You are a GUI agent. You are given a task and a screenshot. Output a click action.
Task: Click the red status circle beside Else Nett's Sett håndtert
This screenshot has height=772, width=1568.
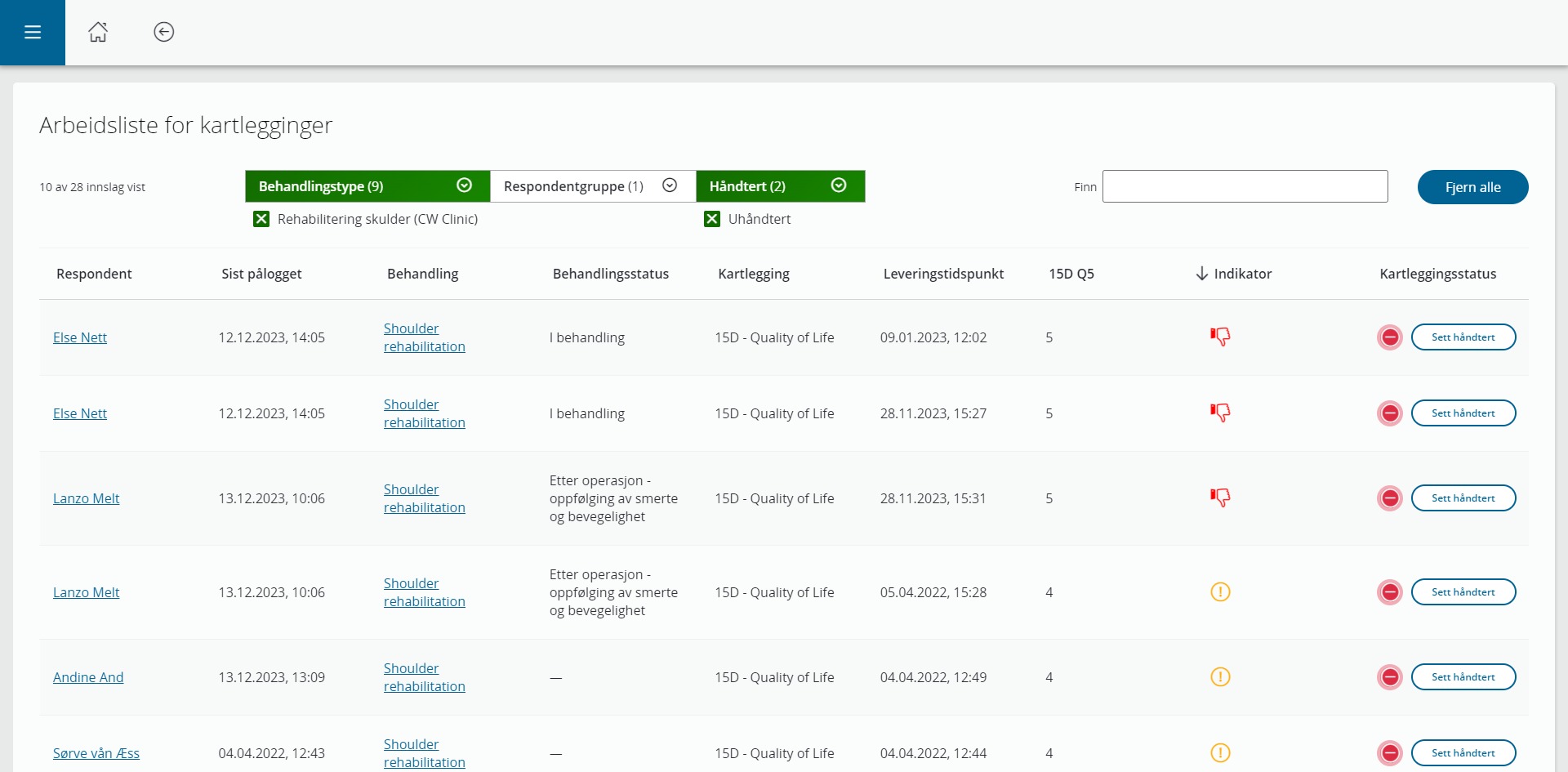(1390, 337)
